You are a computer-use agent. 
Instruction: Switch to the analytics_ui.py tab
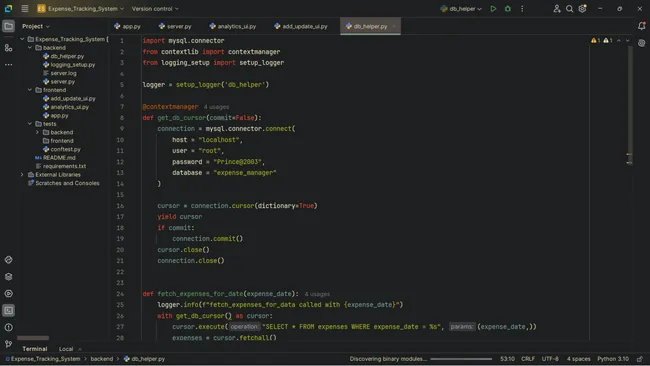(x=233, y=26)
